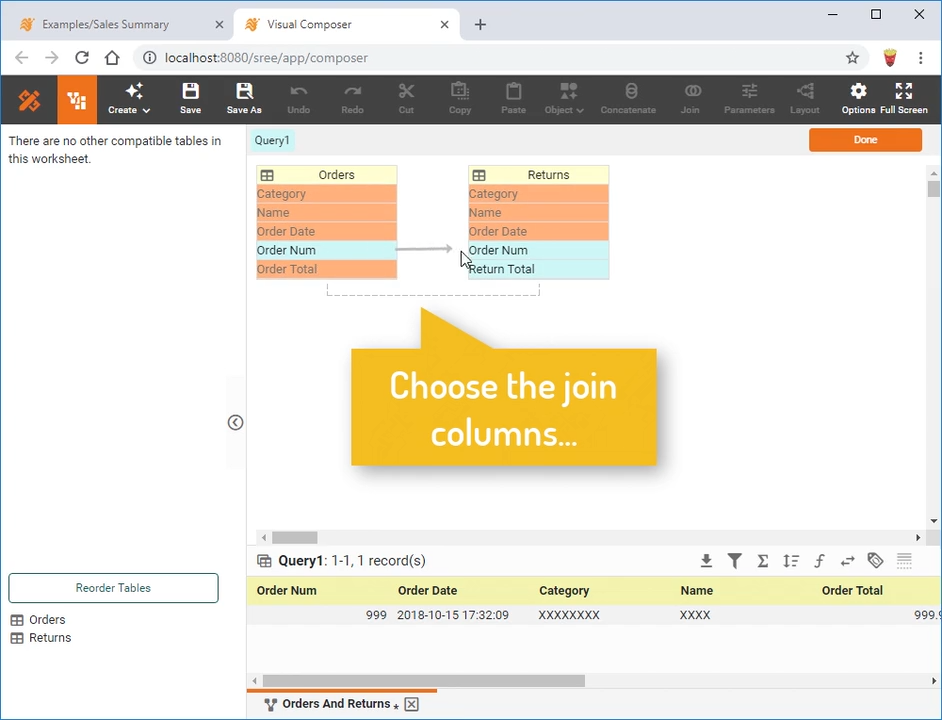
Task: Open the aggregate sigma icon
Action: point(763,561)
